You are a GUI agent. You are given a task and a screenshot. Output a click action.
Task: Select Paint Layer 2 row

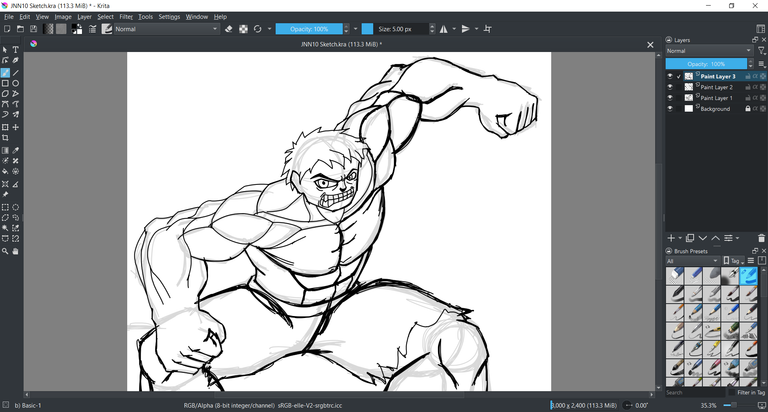[x=716, y=87]
